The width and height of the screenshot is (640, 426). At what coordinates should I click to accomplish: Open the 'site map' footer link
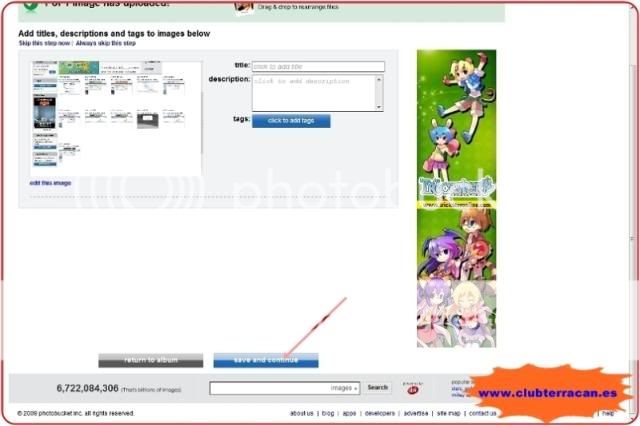point(448,413)
